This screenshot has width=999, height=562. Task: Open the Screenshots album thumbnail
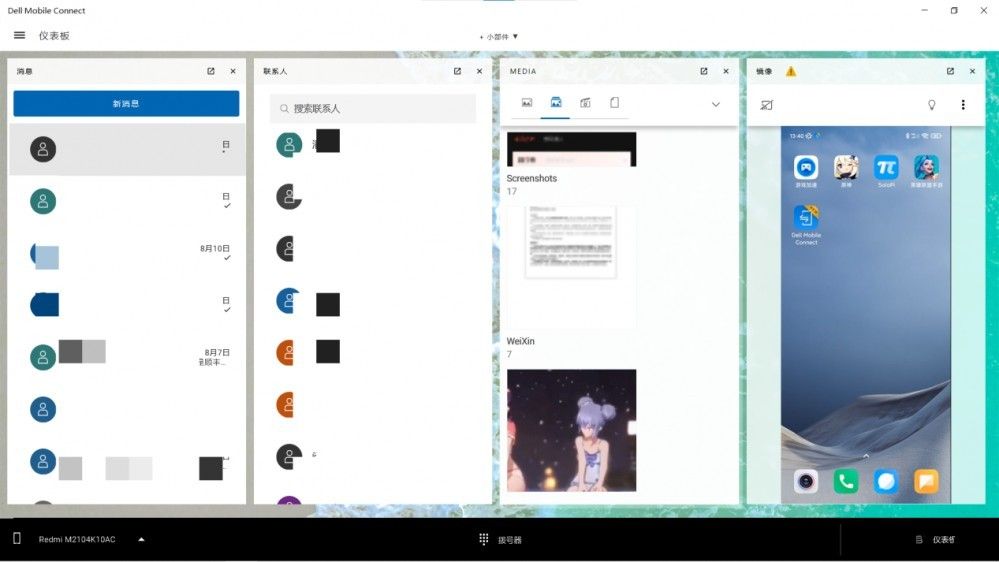click(x=571, y=150)
